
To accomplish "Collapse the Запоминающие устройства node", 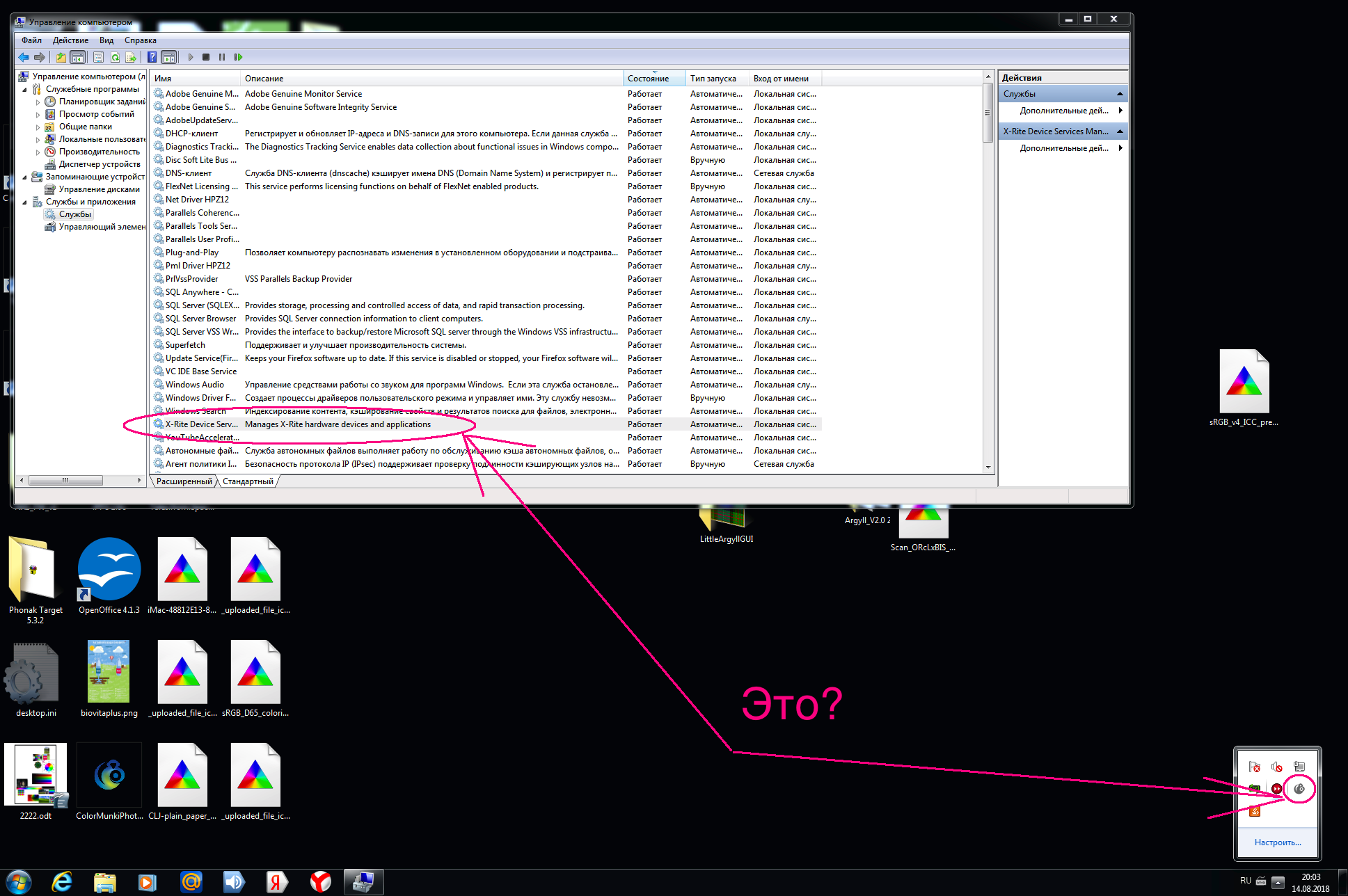I will [25, 177].
